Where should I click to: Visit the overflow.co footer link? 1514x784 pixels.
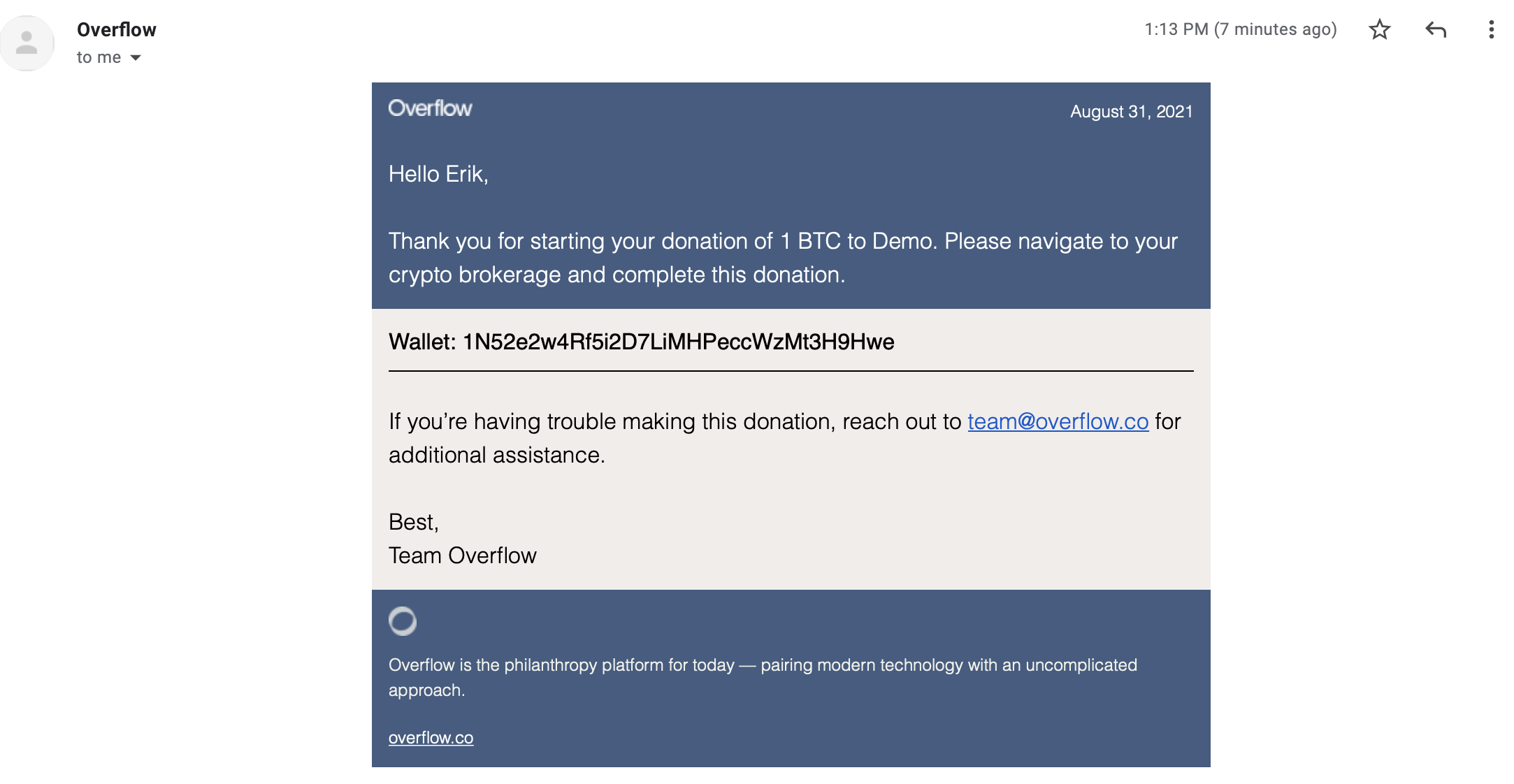[431, 738]
